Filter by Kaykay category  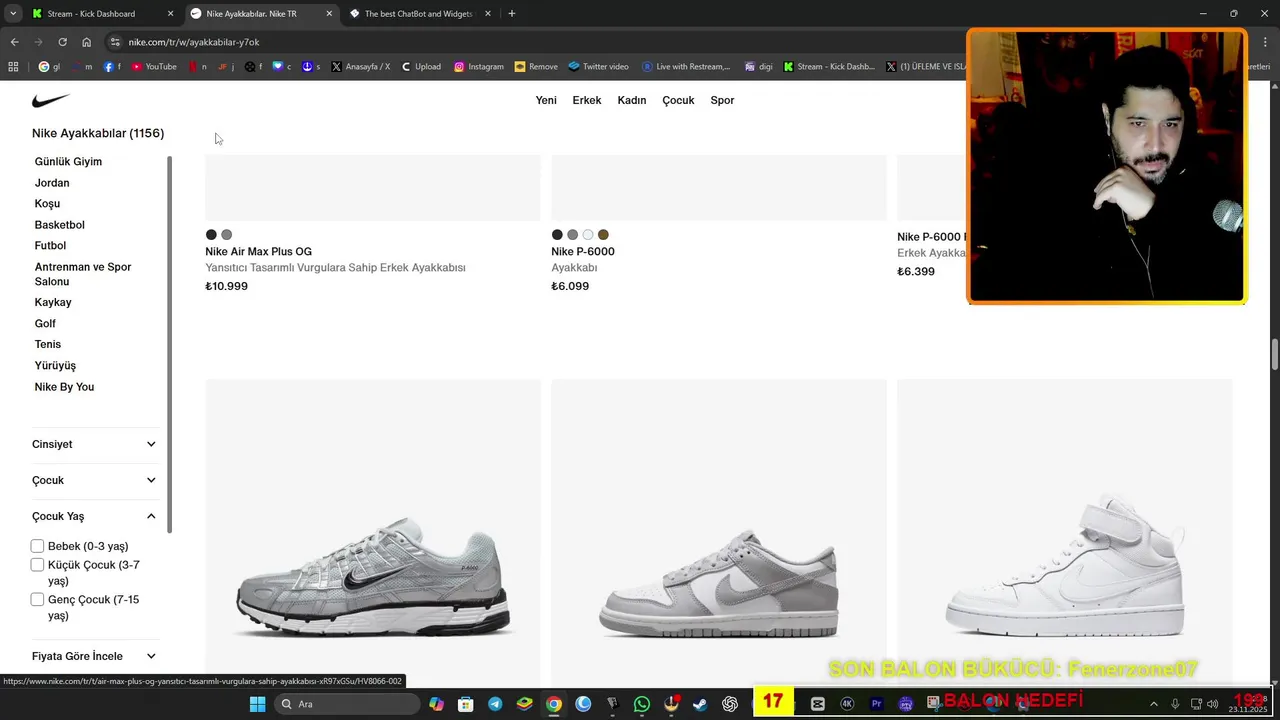pos(53,302)
